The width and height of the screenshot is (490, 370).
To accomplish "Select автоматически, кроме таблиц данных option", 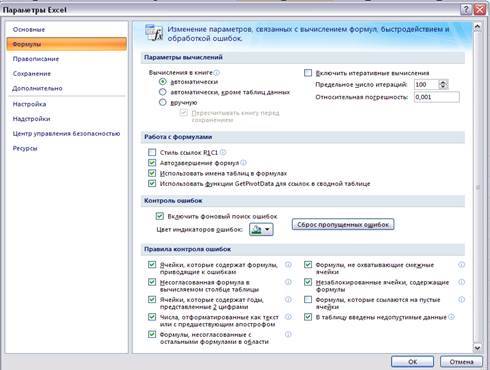I will click(163, 92).
